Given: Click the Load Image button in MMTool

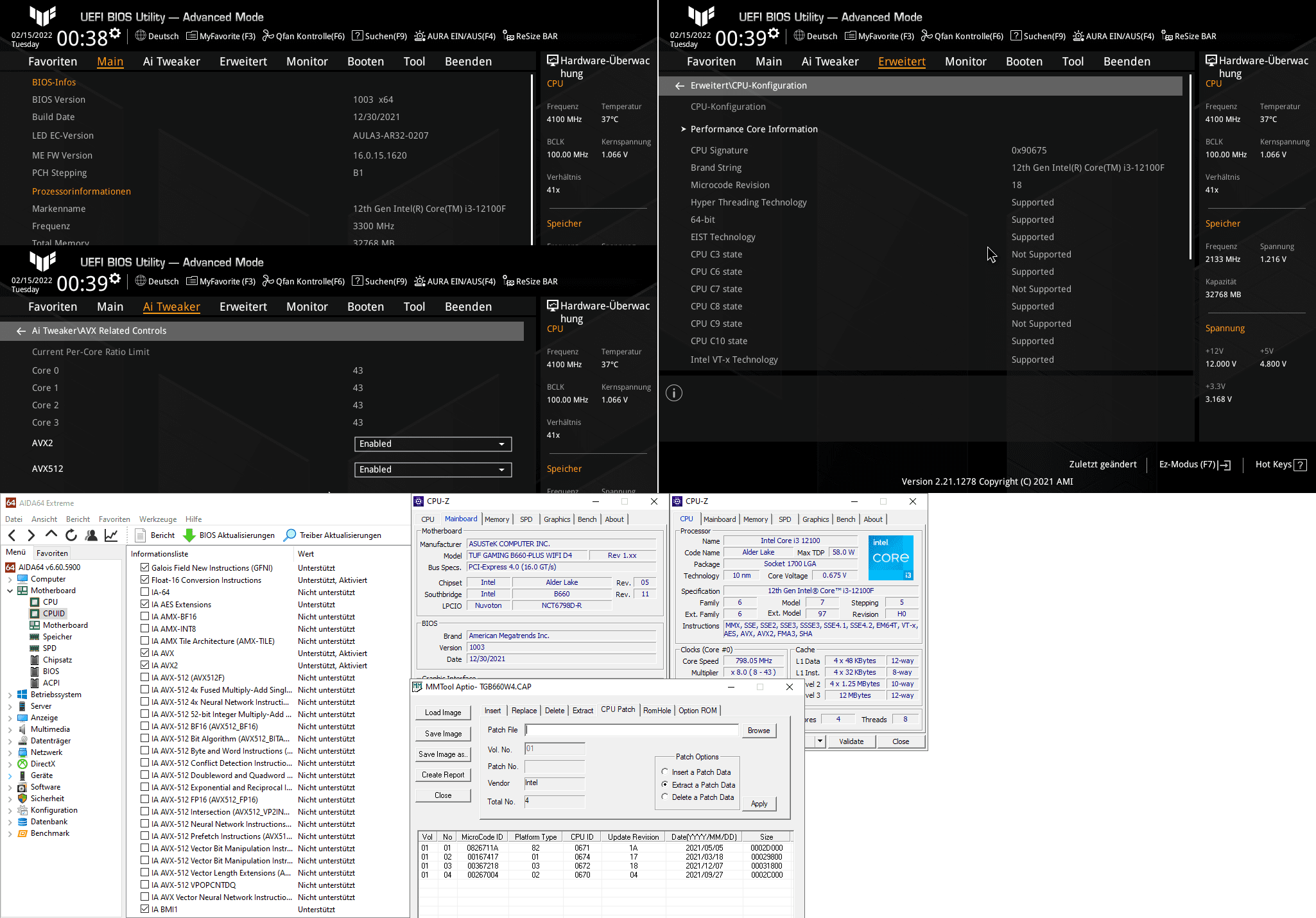Looking at the screenshot, I should coord(443,713).
